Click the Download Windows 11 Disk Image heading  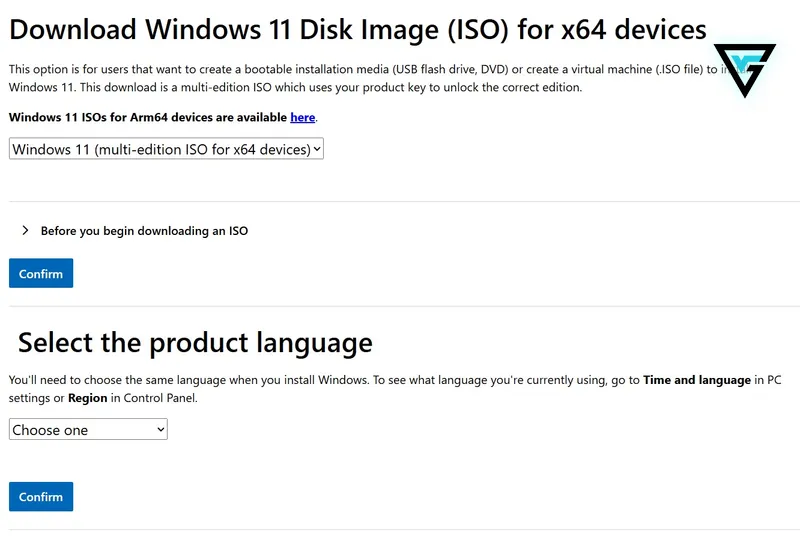click(358, 30)
